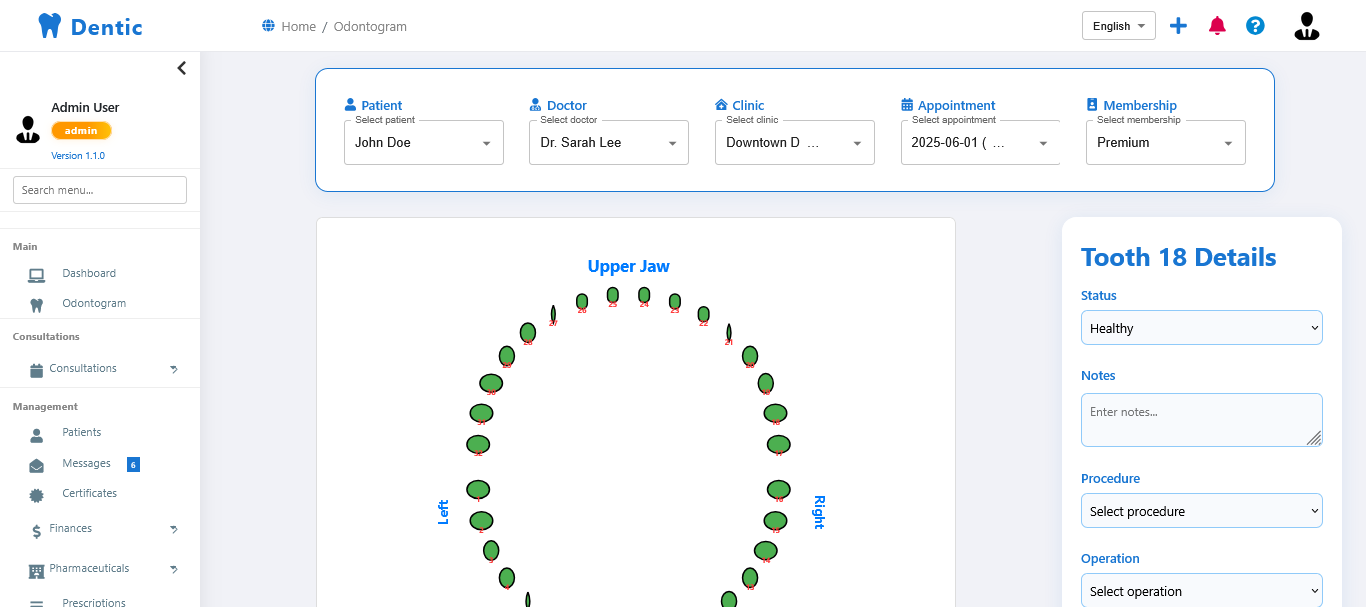Open notifications via the bell icon

tap(1217, 25)
